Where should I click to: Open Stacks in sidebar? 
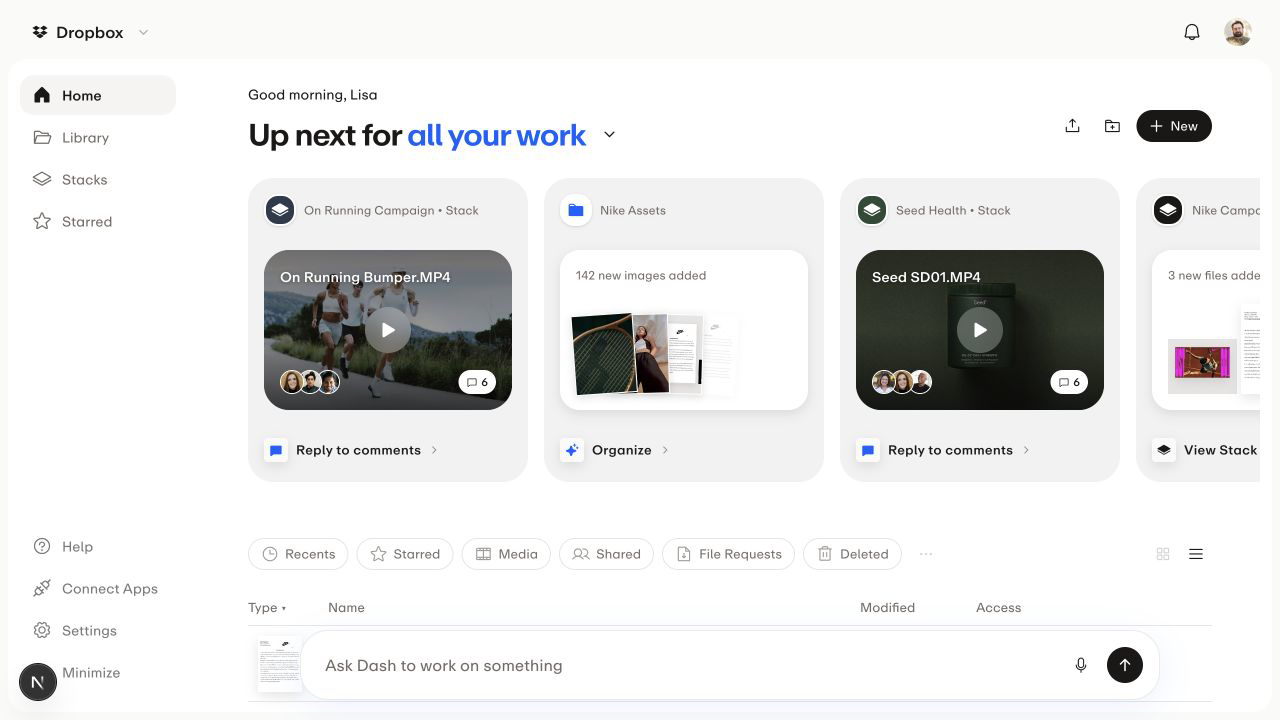coord(98,179)
